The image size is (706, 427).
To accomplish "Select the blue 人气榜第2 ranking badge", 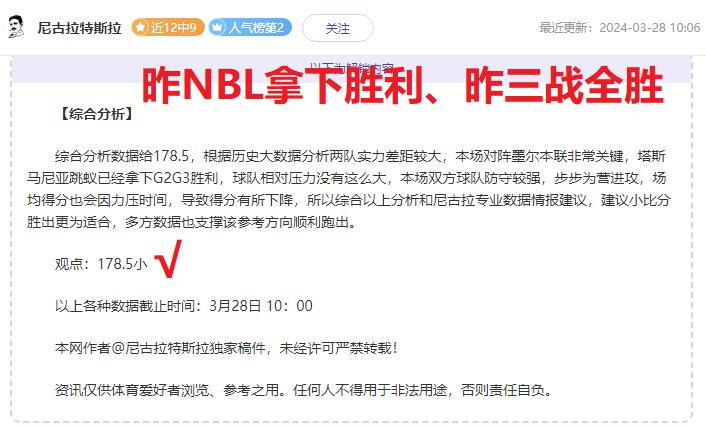I will coord(250,27).
